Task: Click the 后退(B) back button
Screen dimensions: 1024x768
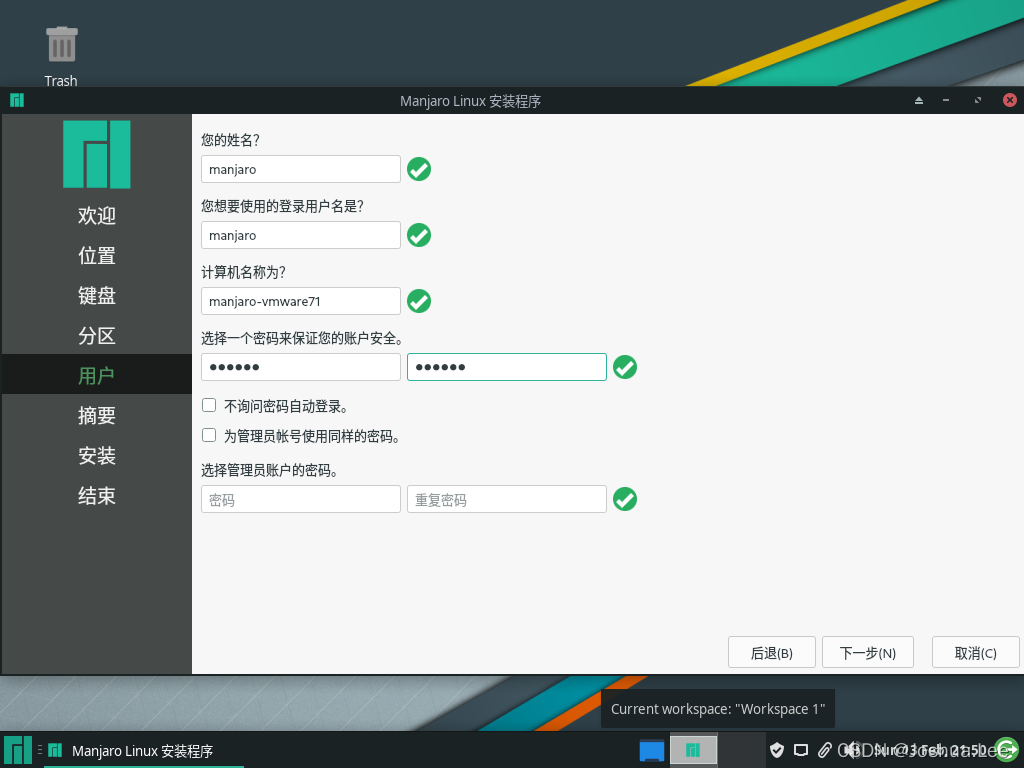Action: click(772, 652)
